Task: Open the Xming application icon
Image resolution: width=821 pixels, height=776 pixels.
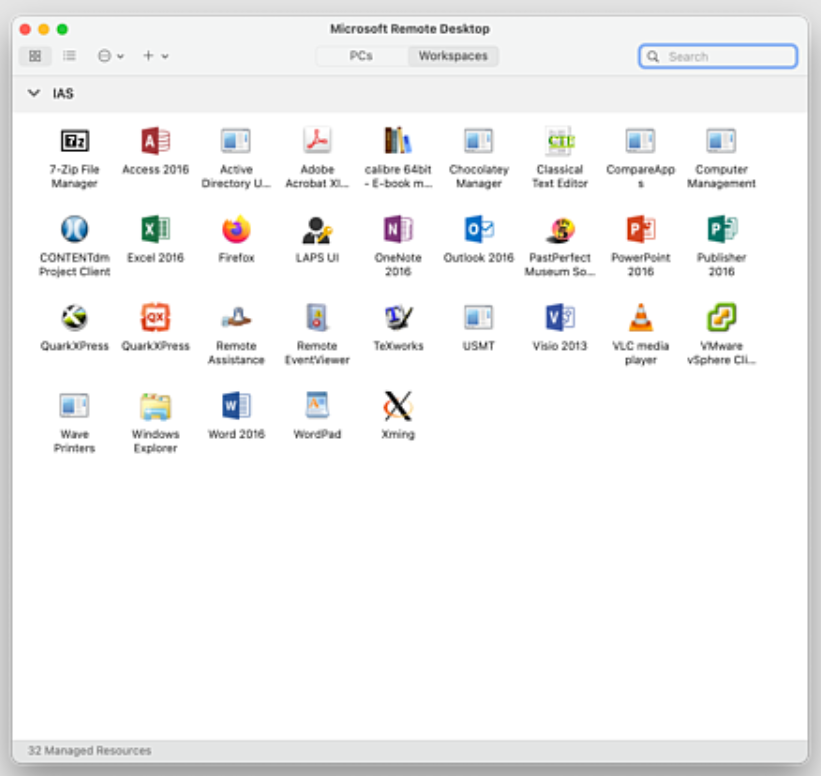Action: click(x=397, y=406)
